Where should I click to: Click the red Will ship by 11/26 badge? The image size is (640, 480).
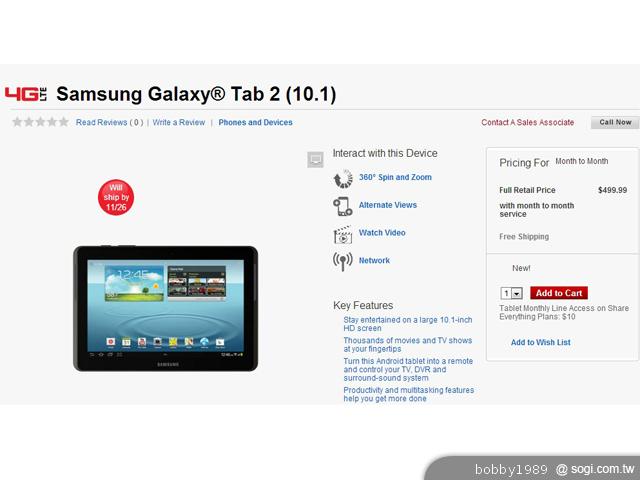[x=116, y=198]
